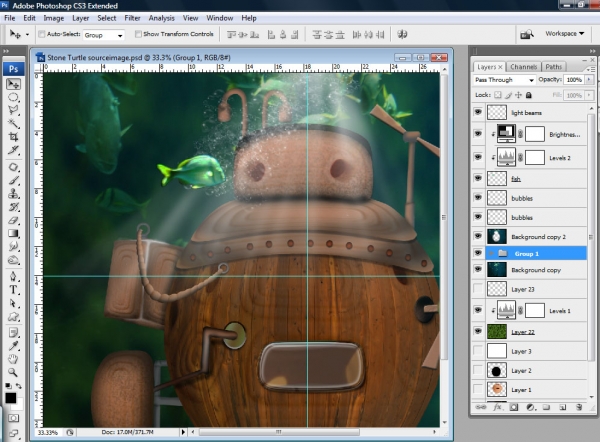Click the zoom percentage field 33.33%
600x442 pixels.
tap(48, 432)
